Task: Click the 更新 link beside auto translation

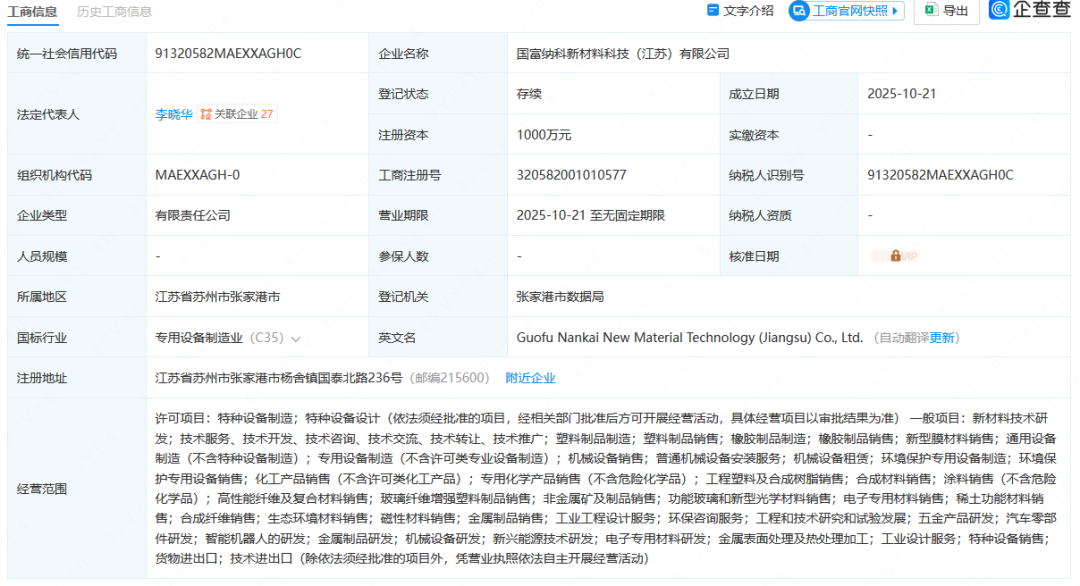Action: 943,338
